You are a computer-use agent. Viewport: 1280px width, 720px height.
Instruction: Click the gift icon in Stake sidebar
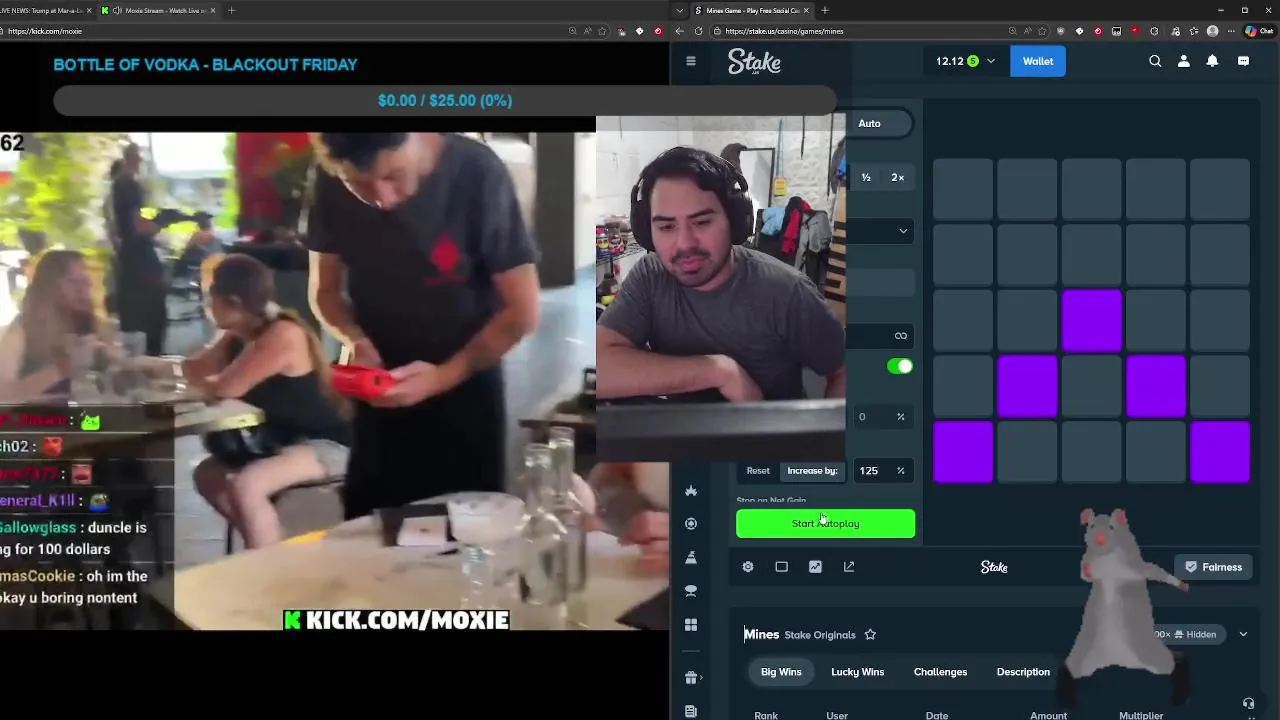click(690, 678)
